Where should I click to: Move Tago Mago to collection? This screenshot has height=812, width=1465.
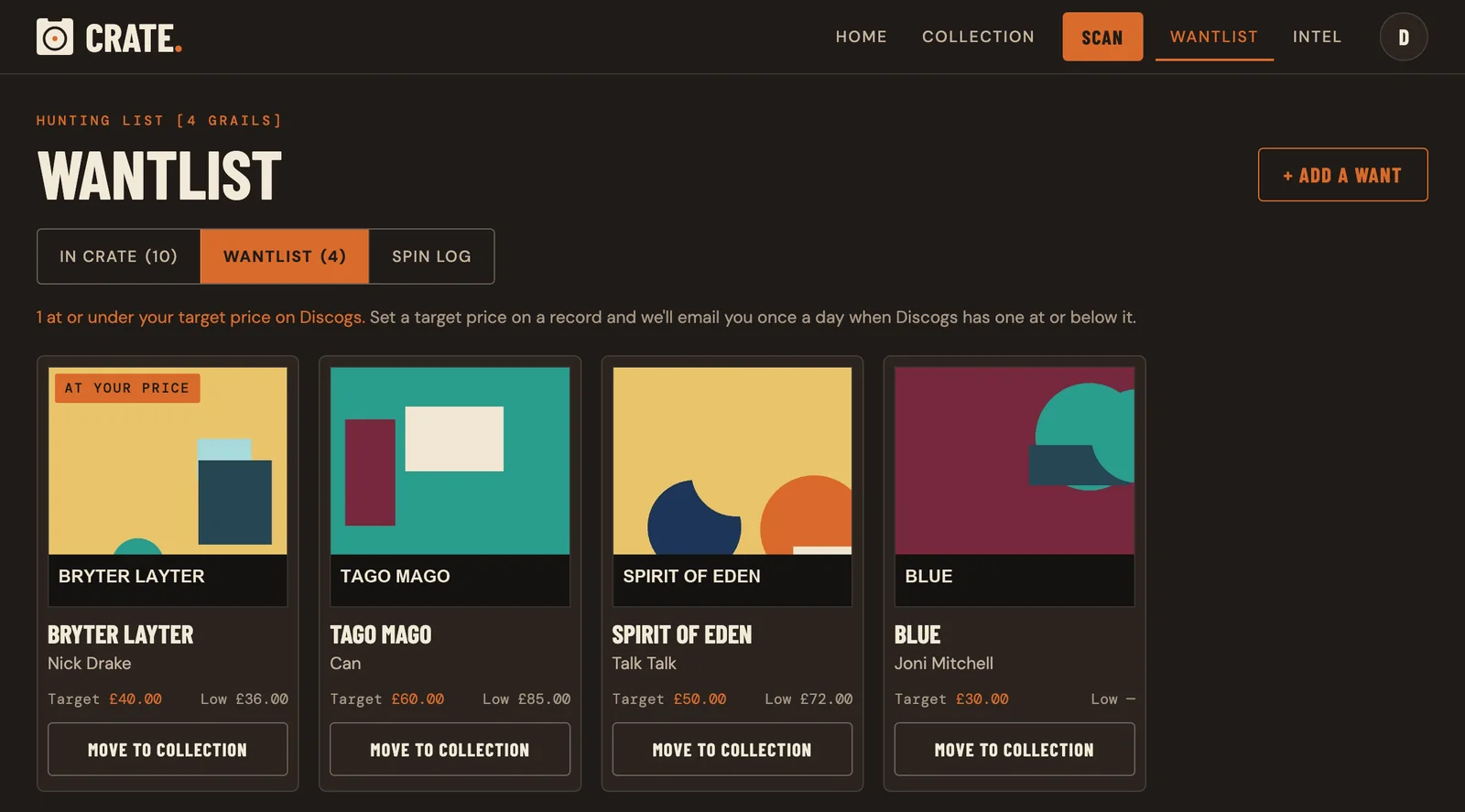point(450,749)
